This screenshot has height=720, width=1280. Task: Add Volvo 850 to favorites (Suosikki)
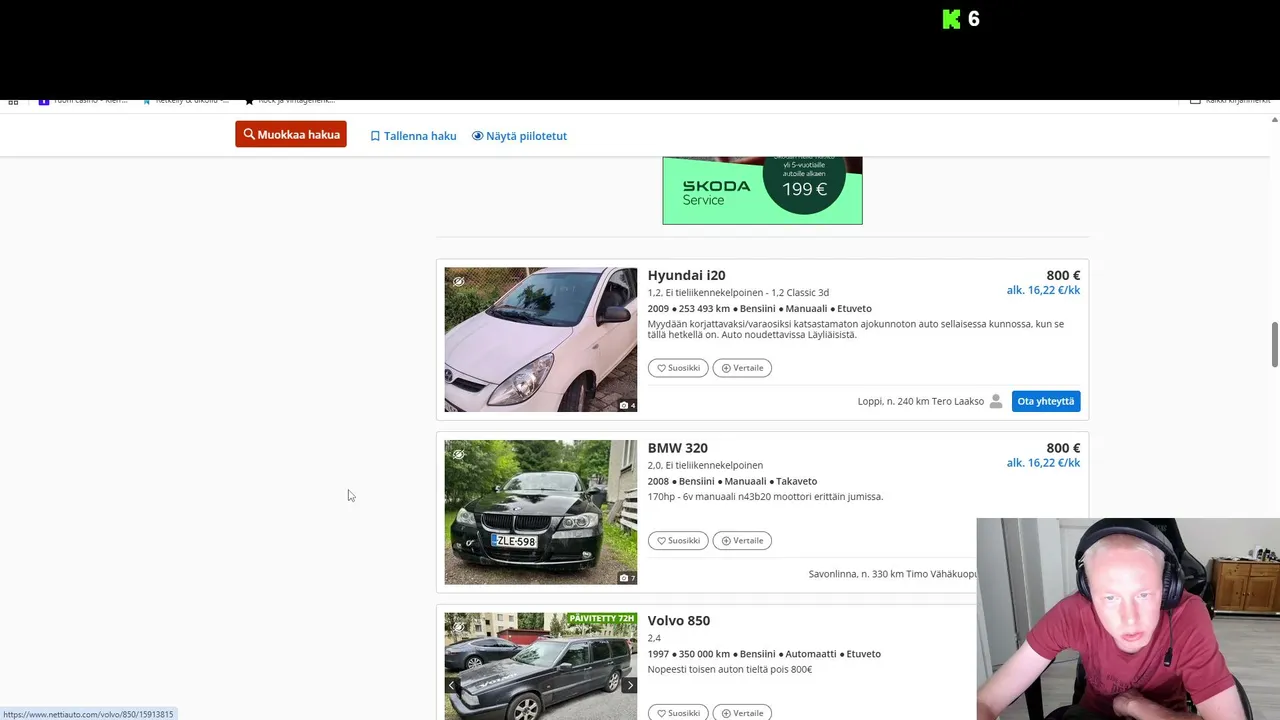pyautogui.click(x=678, y=713)
